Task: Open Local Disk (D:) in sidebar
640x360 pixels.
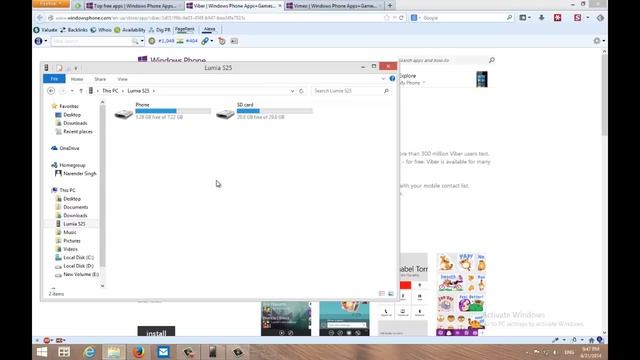Action: click(x=78, y=266)
